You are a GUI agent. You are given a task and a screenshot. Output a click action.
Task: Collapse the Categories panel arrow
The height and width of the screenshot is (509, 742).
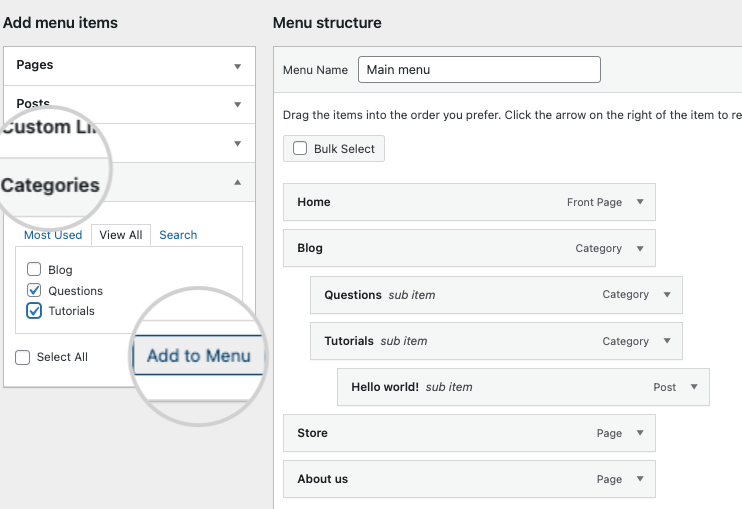[238, 182]
